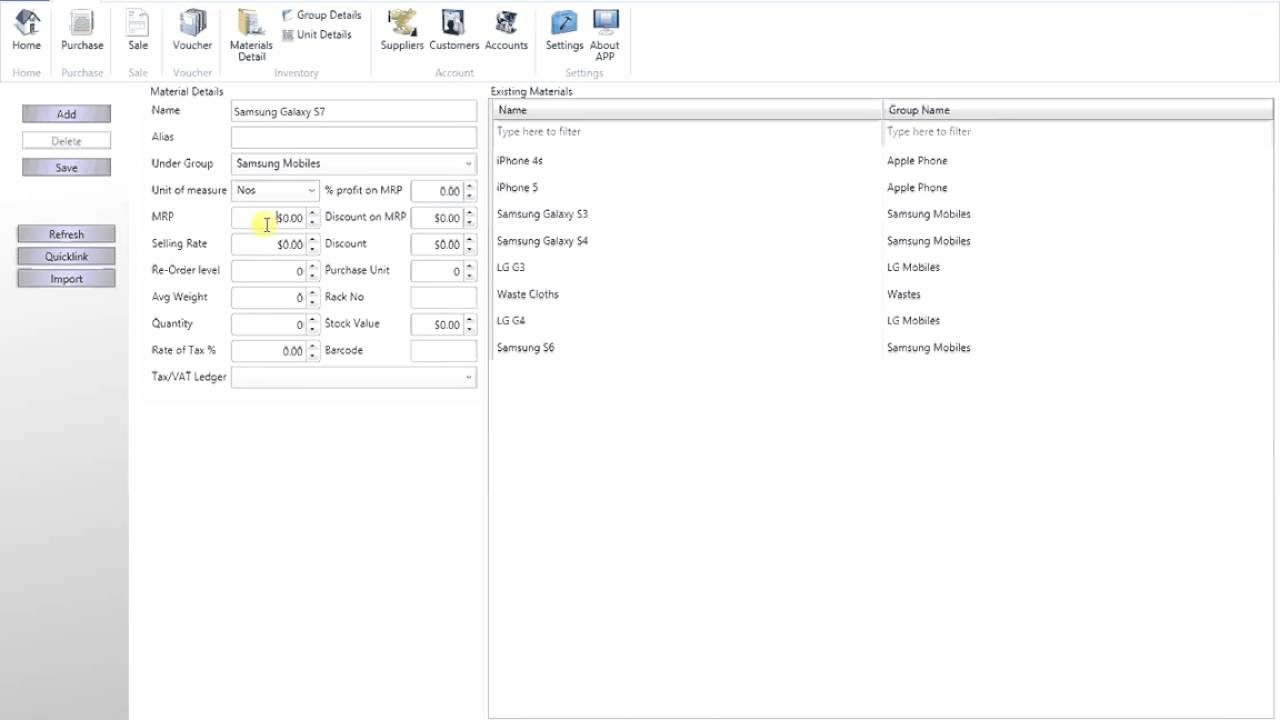Open the Suppliers account icon

(402, 30)
